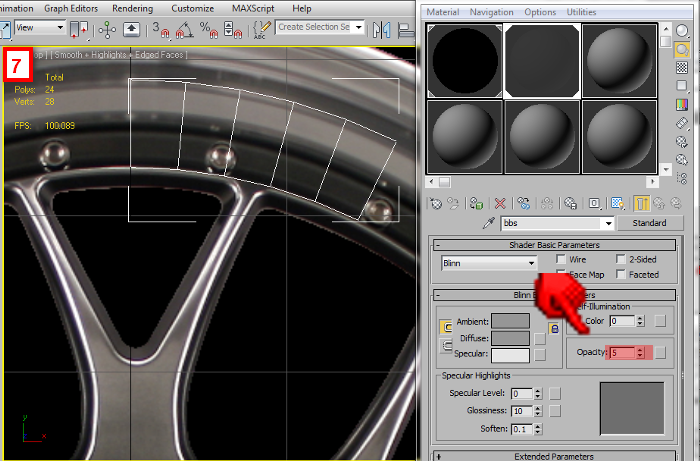Toggle the Percent Snap icon
The image size is (700, 461).
207,28
